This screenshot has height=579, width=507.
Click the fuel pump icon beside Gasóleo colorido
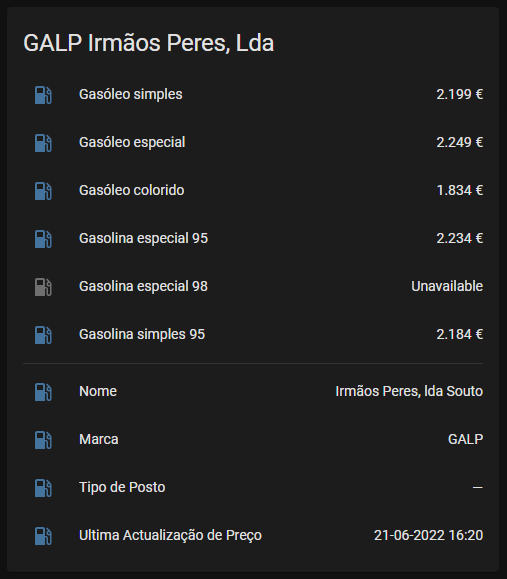tap(43, 191)
